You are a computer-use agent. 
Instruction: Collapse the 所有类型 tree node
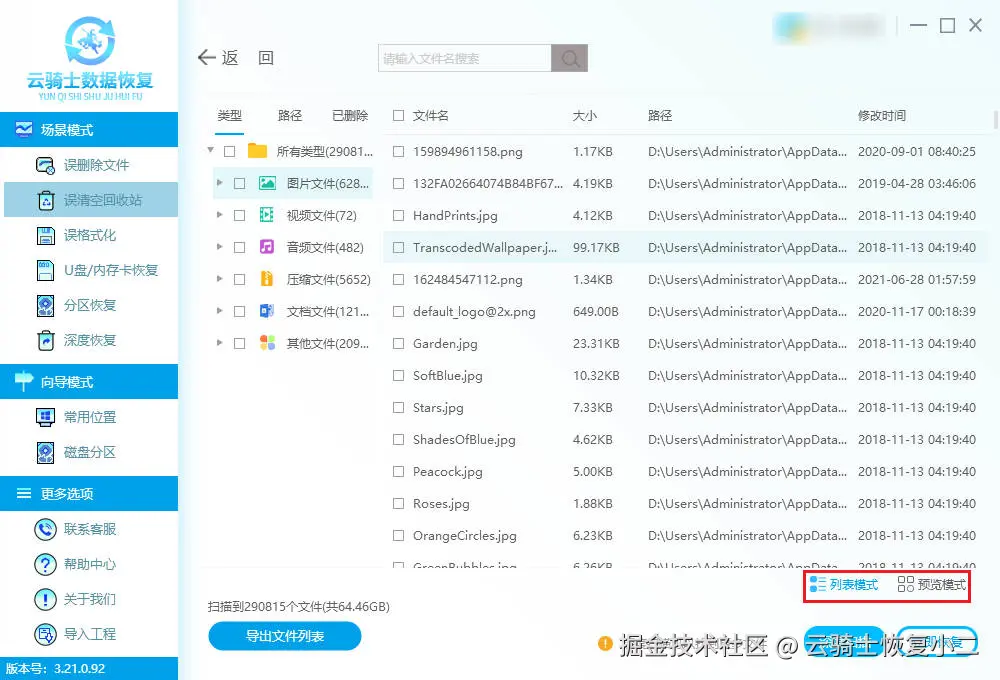point(210,151)
